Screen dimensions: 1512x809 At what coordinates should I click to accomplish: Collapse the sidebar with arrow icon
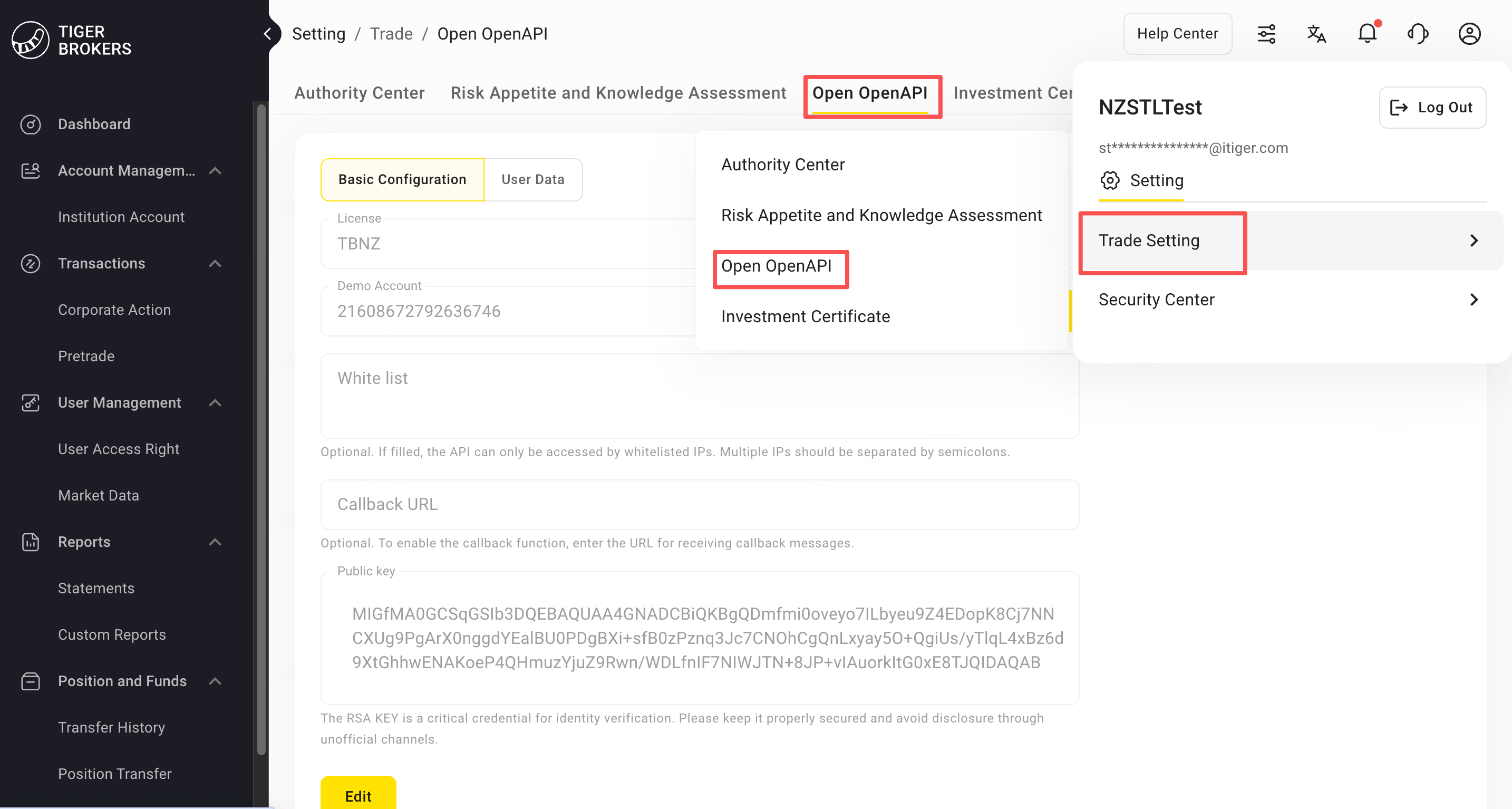[268, 33]
